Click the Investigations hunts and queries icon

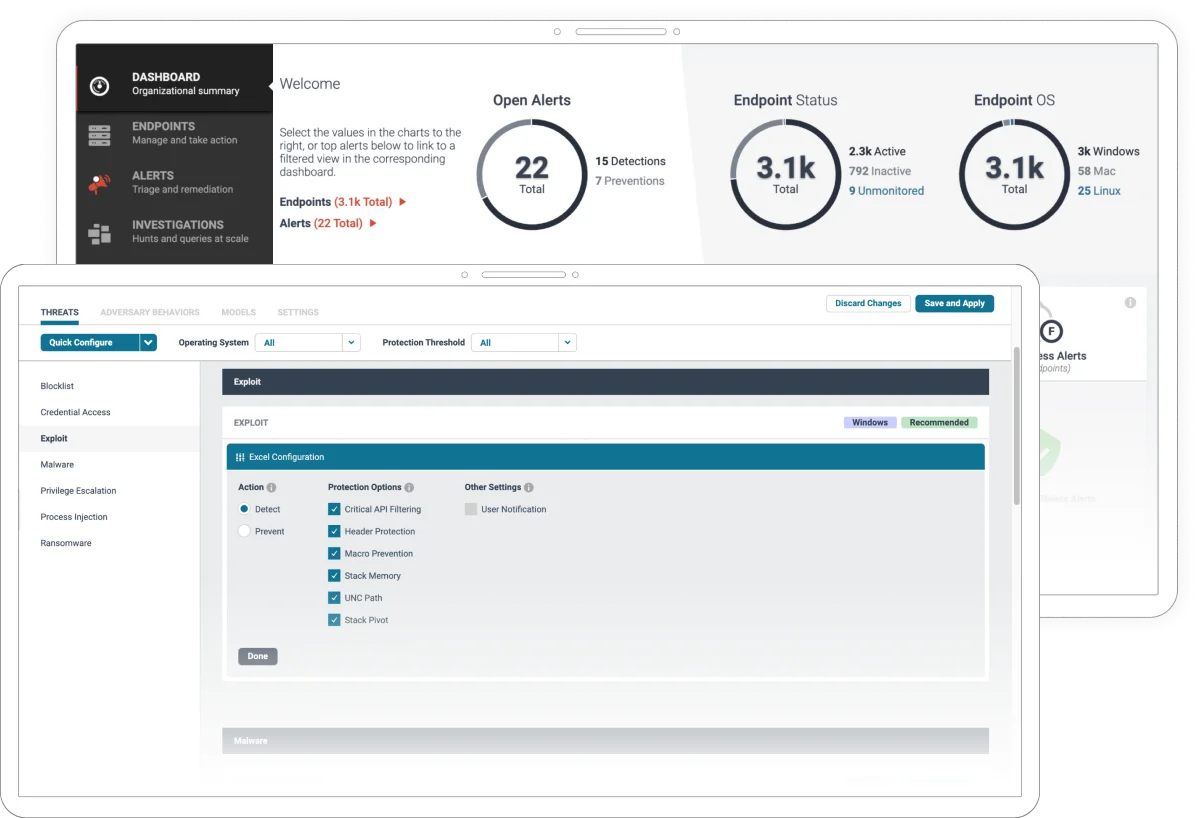point(97,230)
